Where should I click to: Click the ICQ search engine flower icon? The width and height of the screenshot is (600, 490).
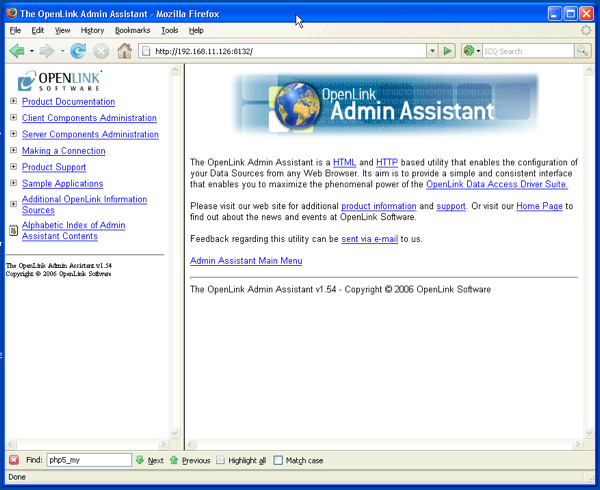pos(469,50)
